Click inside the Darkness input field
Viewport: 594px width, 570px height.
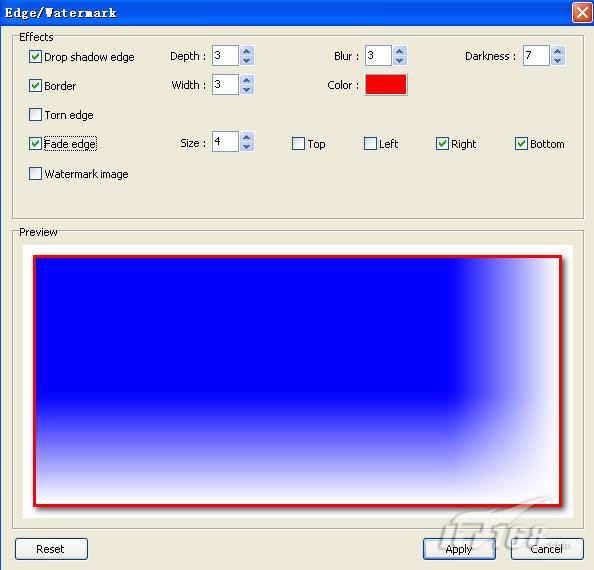[x=536, y=56]
